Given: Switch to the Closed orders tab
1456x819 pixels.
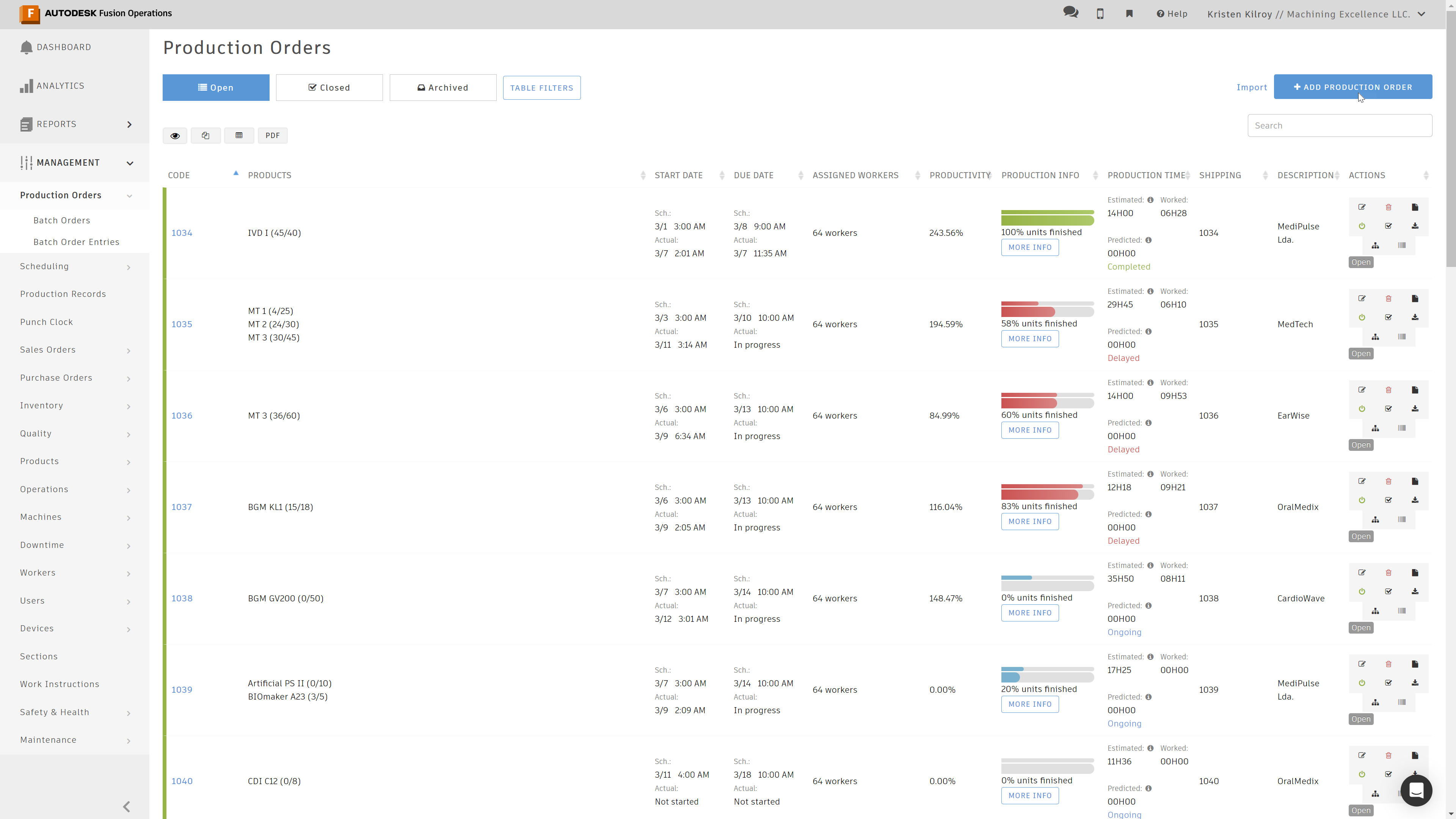Looking at the screenshot, I should pos(329,87).
